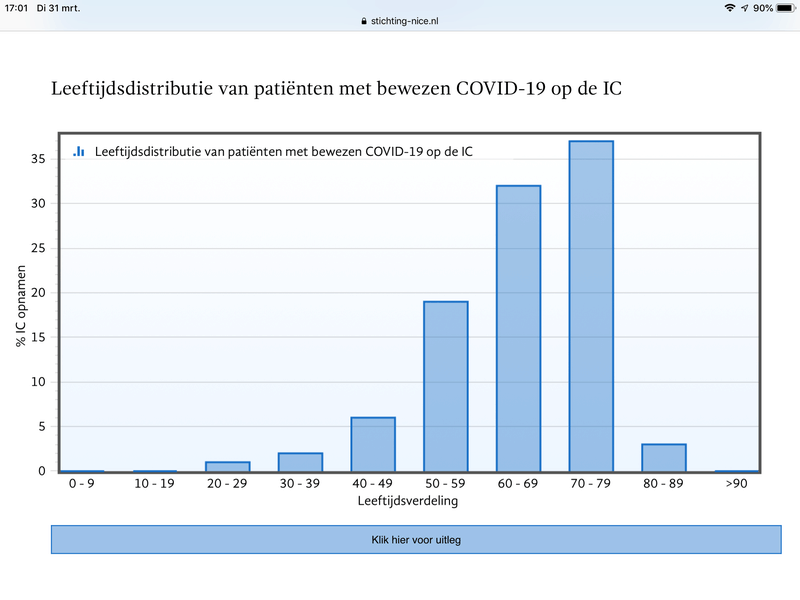Image resolution: width=800 pixels, height=600 pixels.
Task: Click the Leeftijdsverdeling axis label
Action: [x=410, y=499]
